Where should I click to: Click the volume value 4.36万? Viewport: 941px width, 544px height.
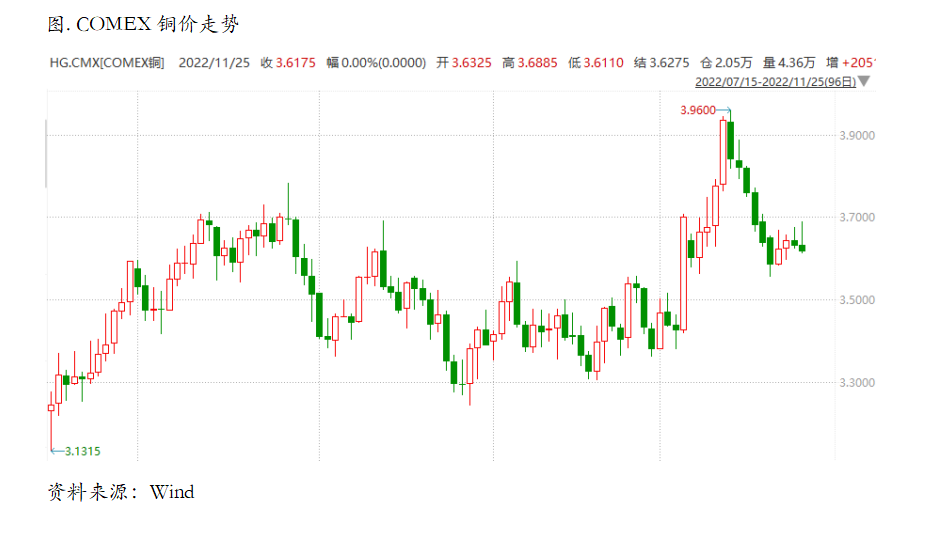click(797, 62)
